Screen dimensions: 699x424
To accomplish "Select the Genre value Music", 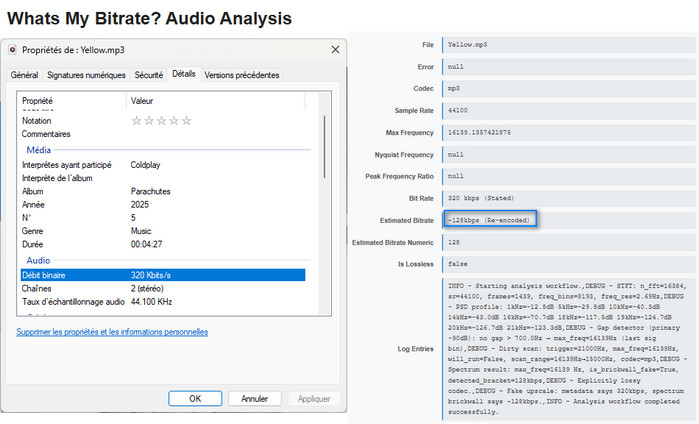I will (x=141, y=231).
